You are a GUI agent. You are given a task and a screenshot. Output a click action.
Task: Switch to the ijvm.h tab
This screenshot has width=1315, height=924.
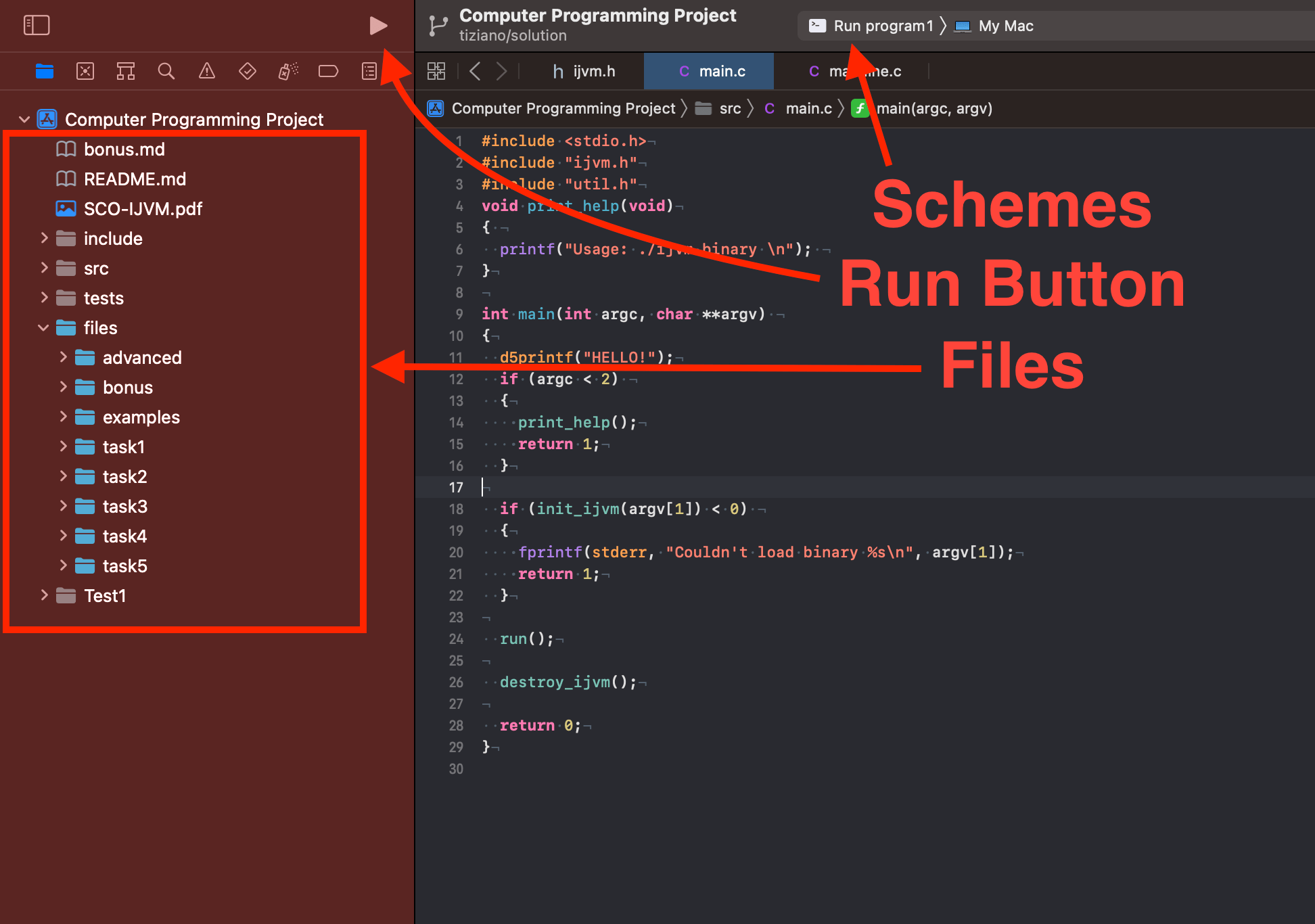tap(584, 70)
